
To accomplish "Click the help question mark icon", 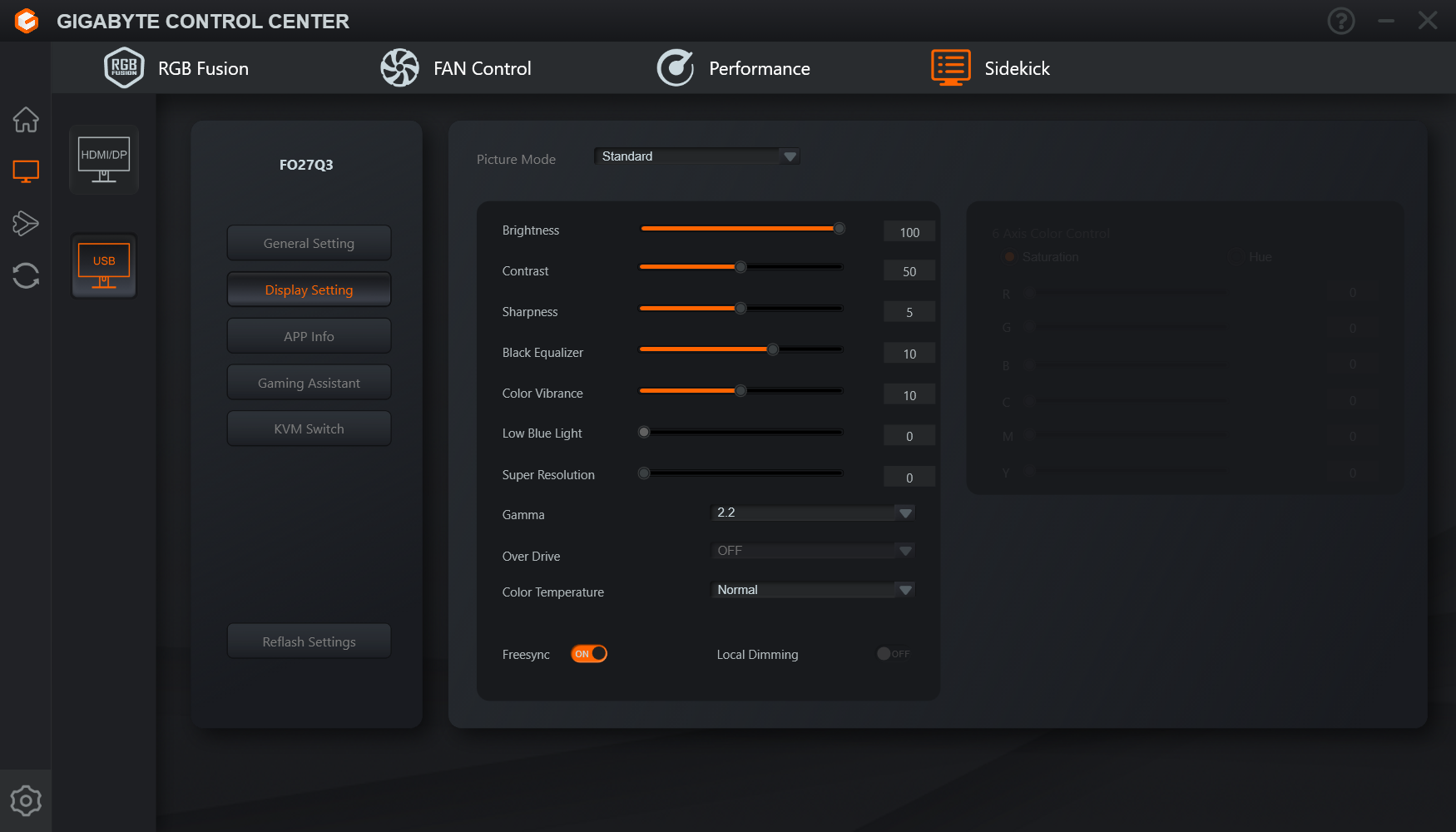I will pos(1341,21).
